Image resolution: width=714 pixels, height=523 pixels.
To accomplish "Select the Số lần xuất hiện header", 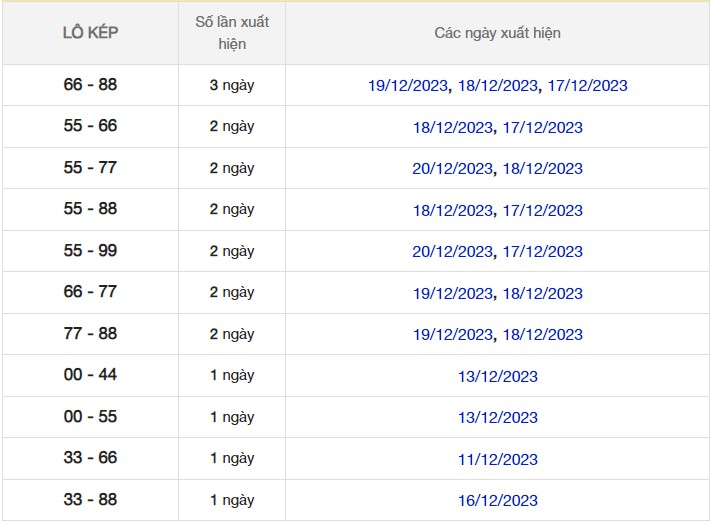I will click(231, 33).
